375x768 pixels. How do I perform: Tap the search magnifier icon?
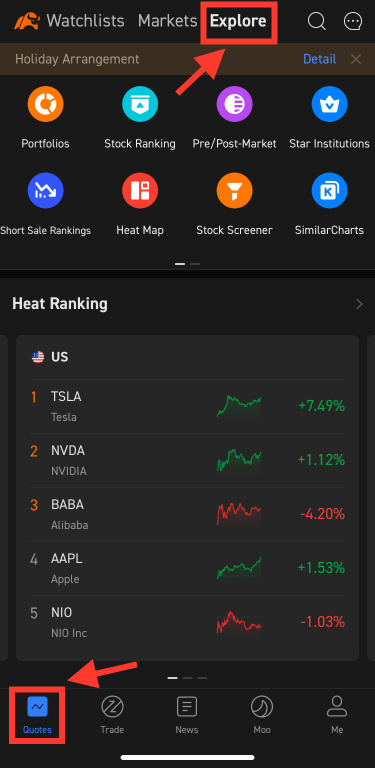pyautogui.click(x=317, y=21)
